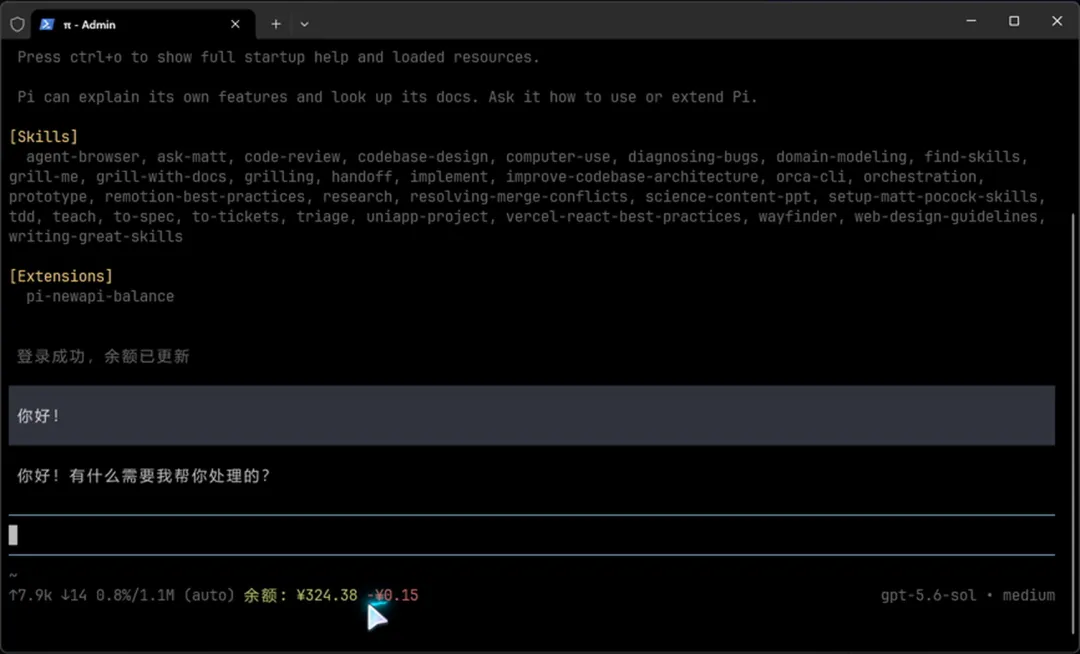Close the terminal window
Image resolution: width=1080 pixels, height=654 pixels.
(x=1057, y=21)
